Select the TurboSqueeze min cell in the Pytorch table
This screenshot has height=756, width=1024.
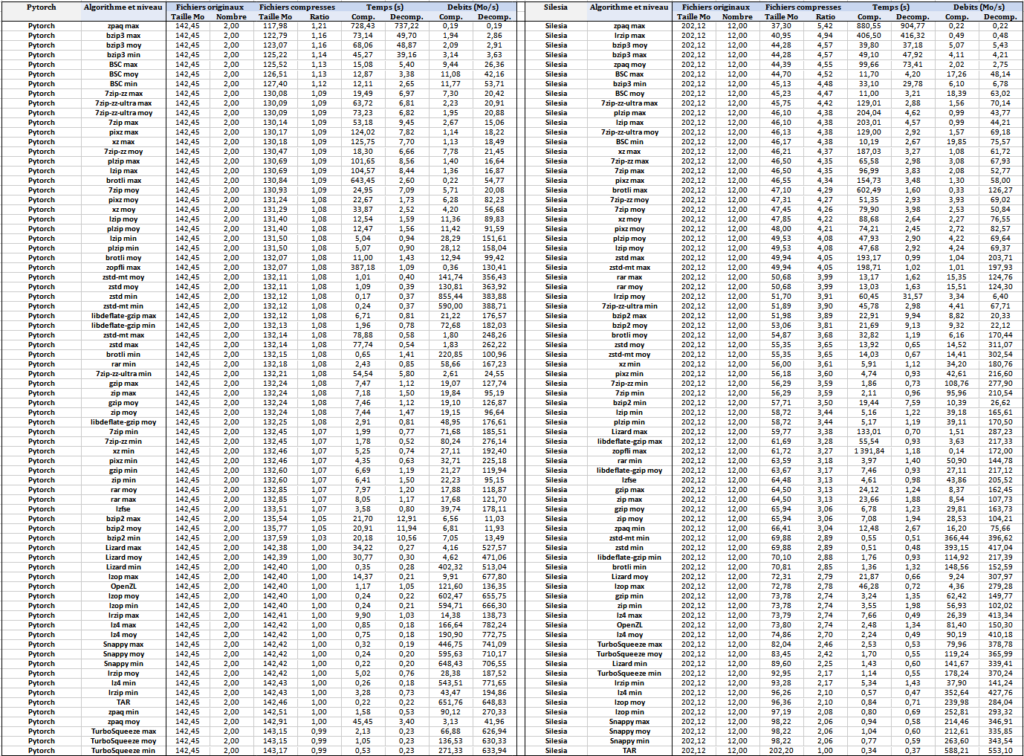point(123,751)
